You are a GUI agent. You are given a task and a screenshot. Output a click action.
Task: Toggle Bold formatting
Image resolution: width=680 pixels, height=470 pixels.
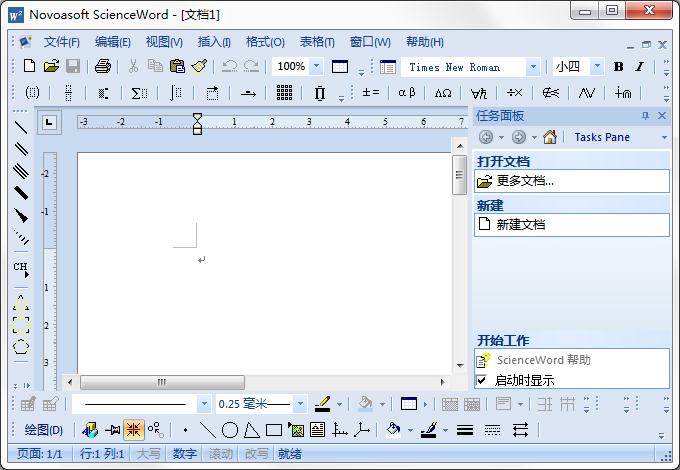pos(618,66)
